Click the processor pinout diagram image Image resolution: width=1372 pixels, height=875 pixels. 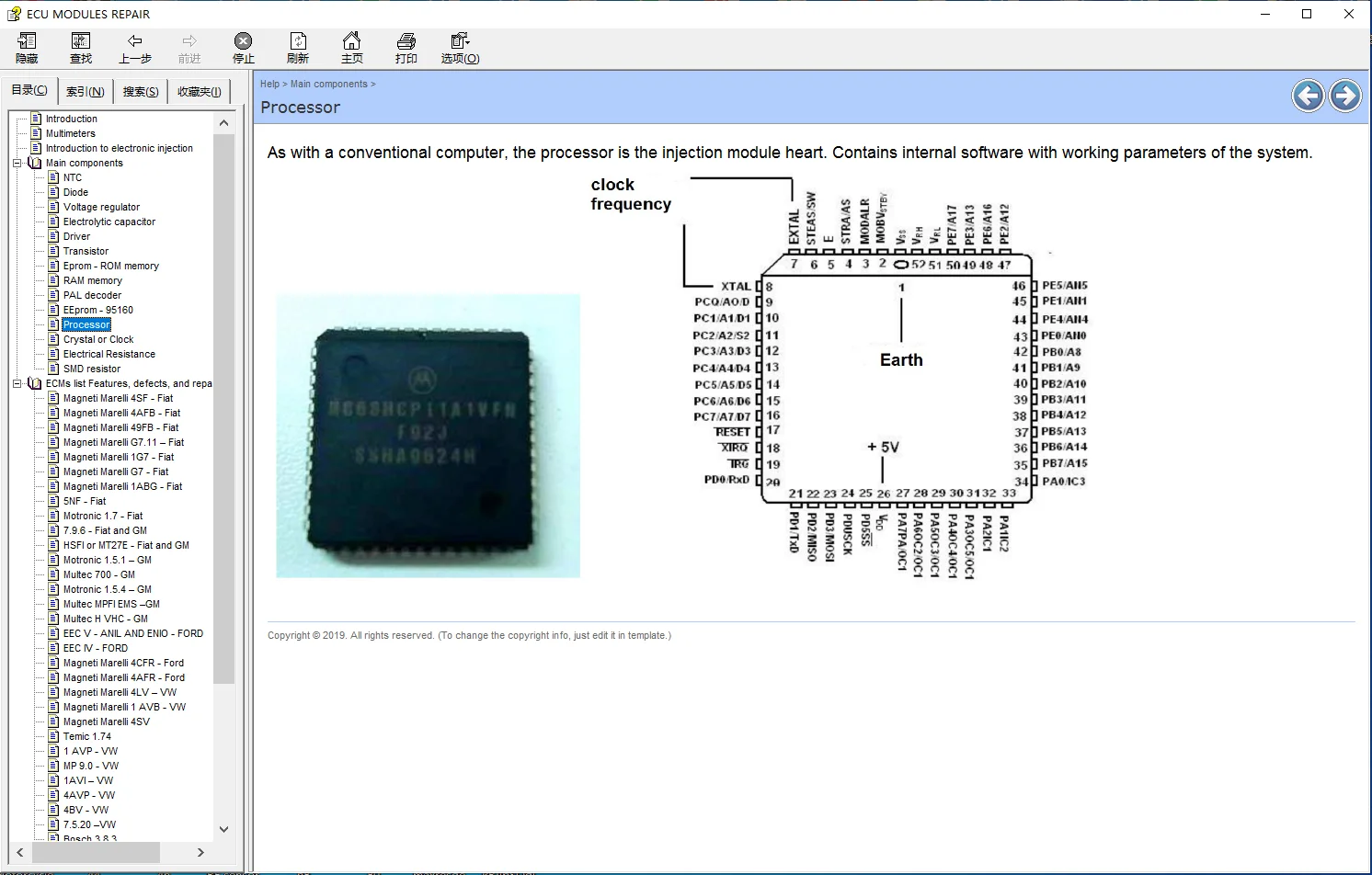click(839, 378)
